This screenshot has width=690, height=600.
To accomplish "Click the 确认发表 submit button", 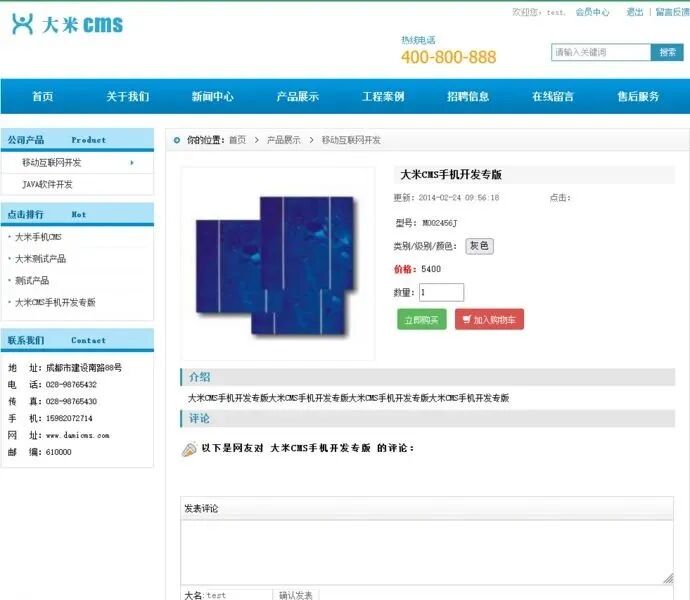I will click(296, 595).
